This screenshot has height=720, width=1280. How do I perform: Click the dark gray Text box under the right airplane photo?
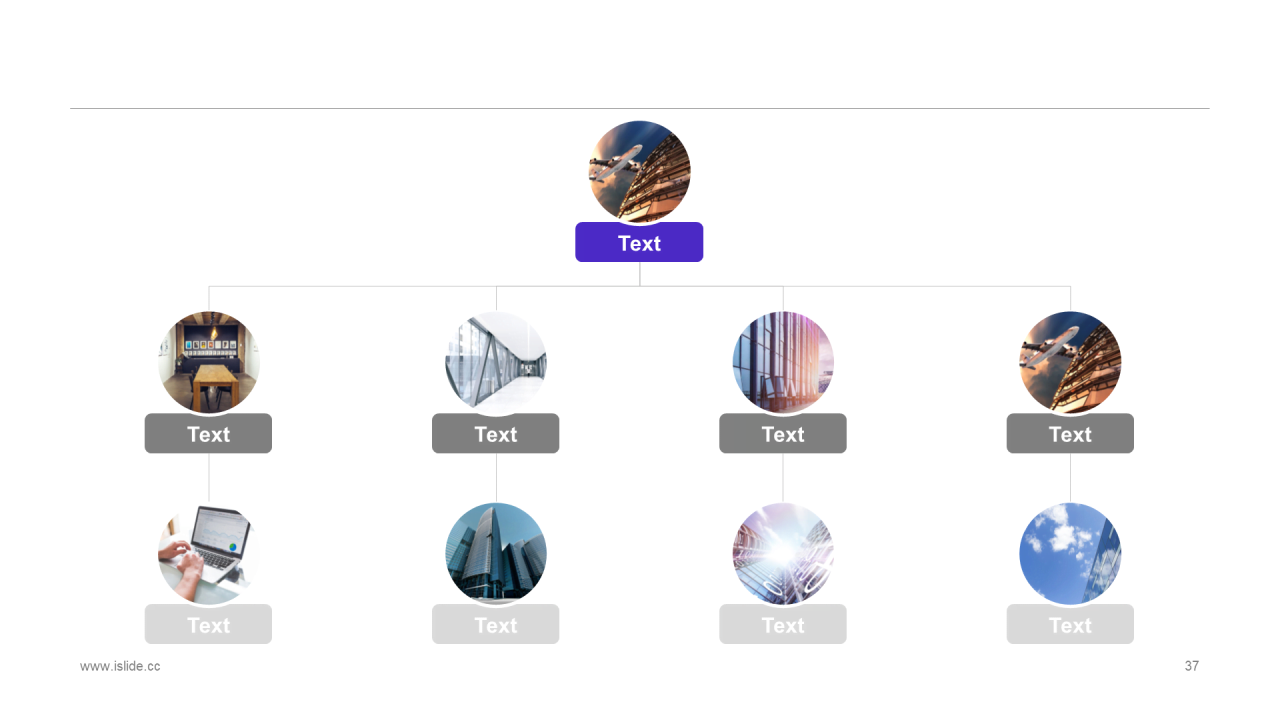pyautogui.click(x=1070, y=433)
